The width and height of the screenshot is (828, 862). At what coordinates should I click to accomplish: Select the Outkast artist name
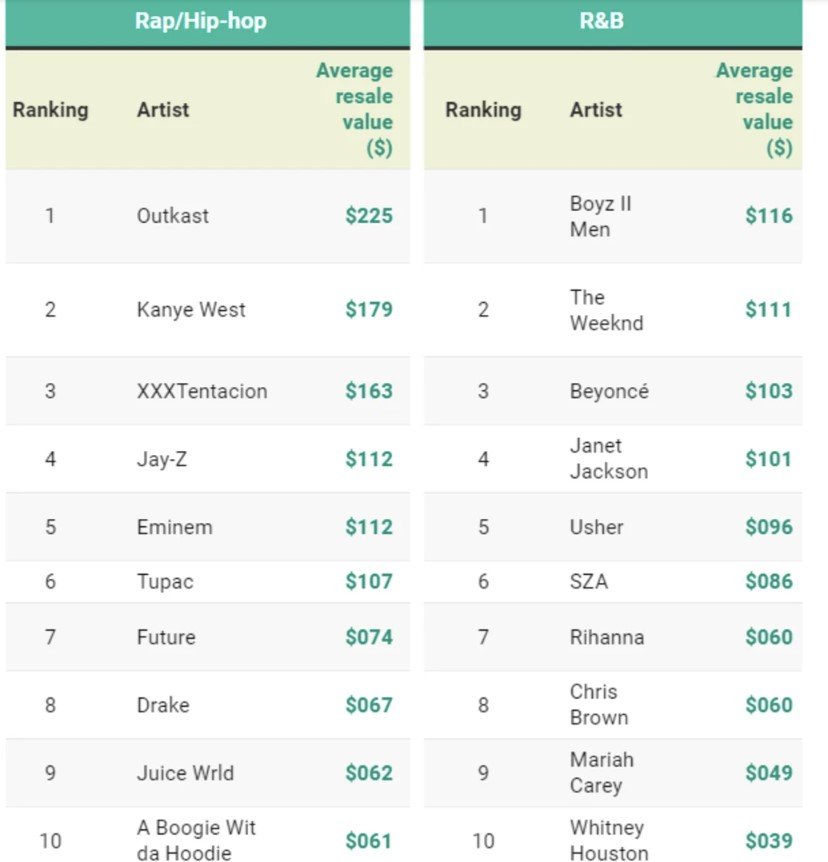pyautogui.click(x=173, y=216)
